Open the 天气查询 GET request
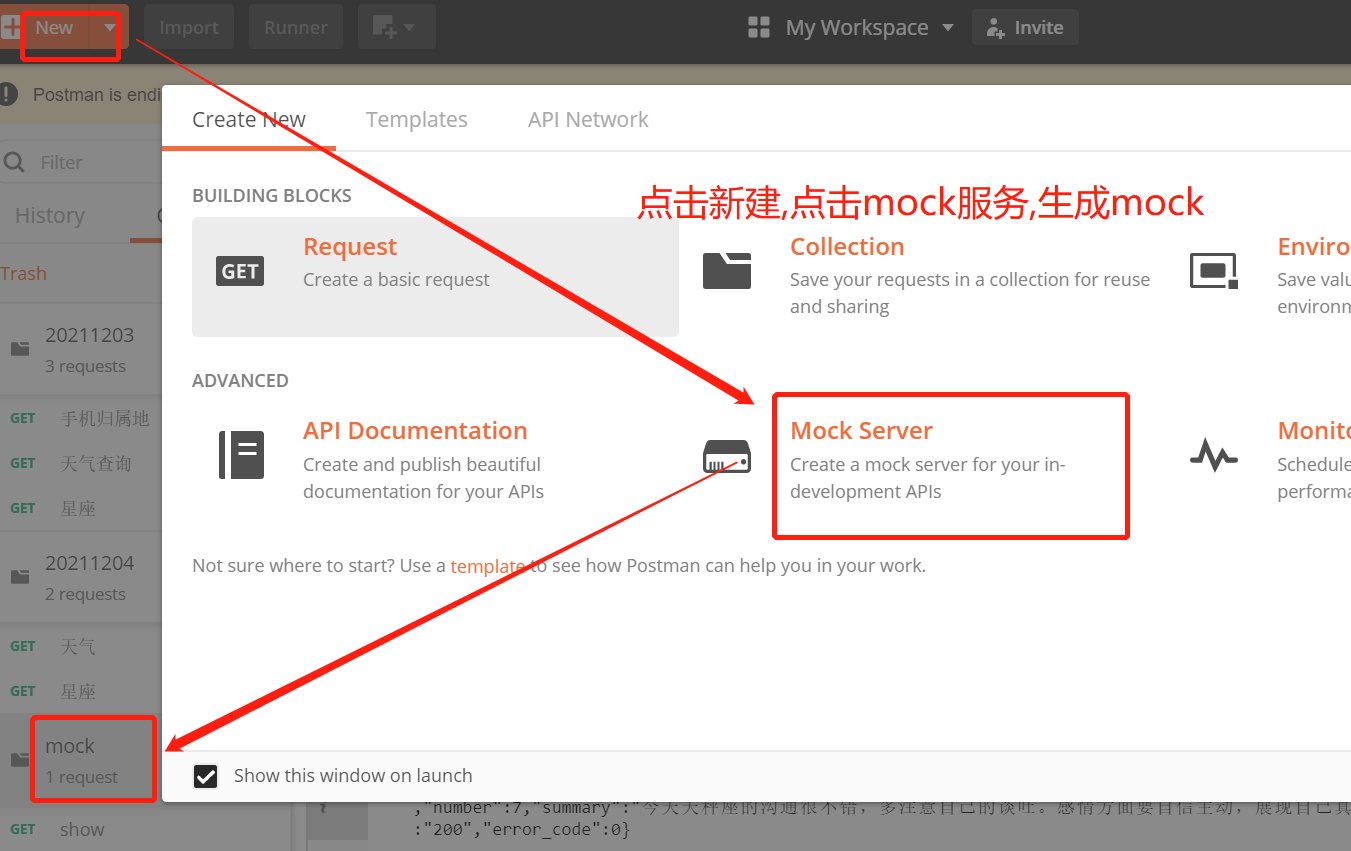This screenshot has width=1351, height=851. (96, 463)
